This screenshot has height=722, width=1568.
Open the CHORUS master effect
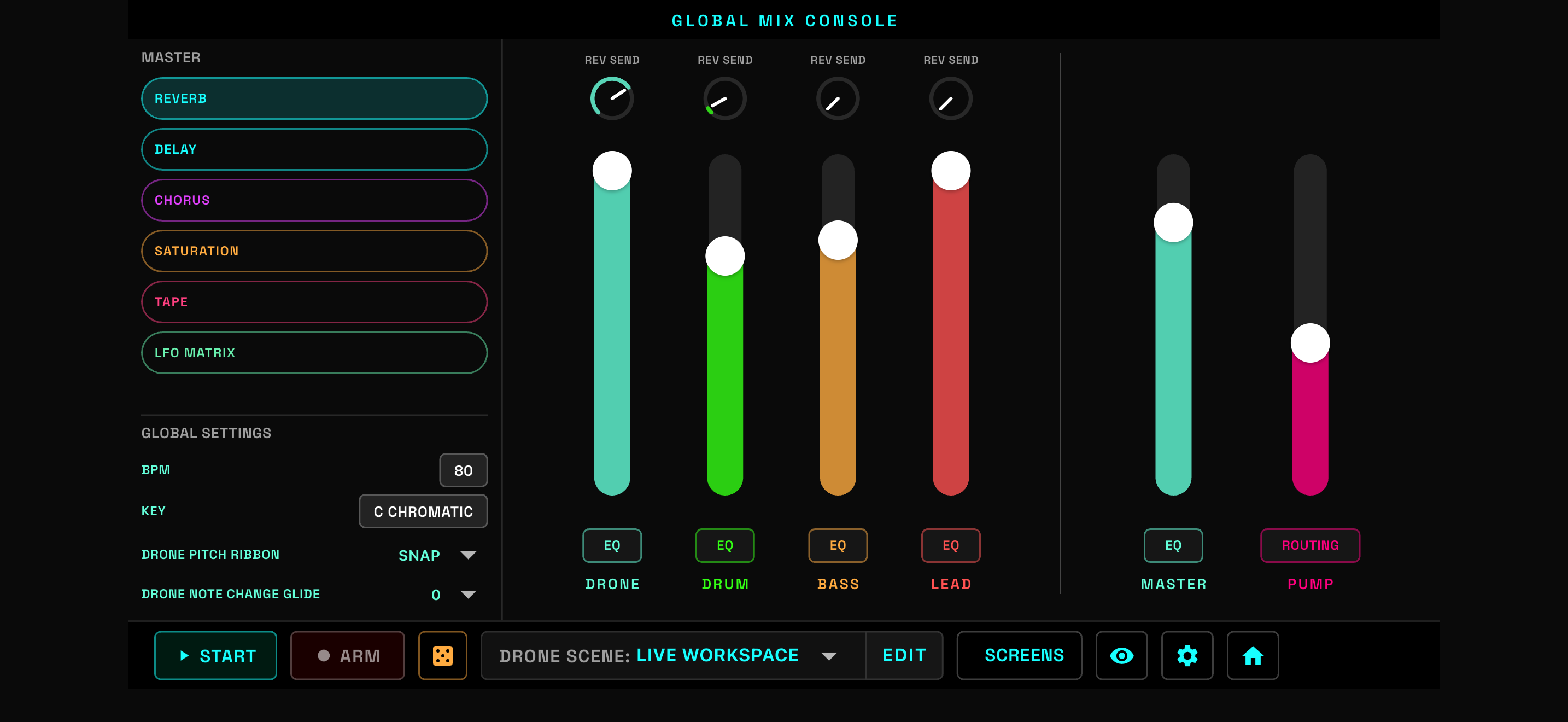(314, 200)
